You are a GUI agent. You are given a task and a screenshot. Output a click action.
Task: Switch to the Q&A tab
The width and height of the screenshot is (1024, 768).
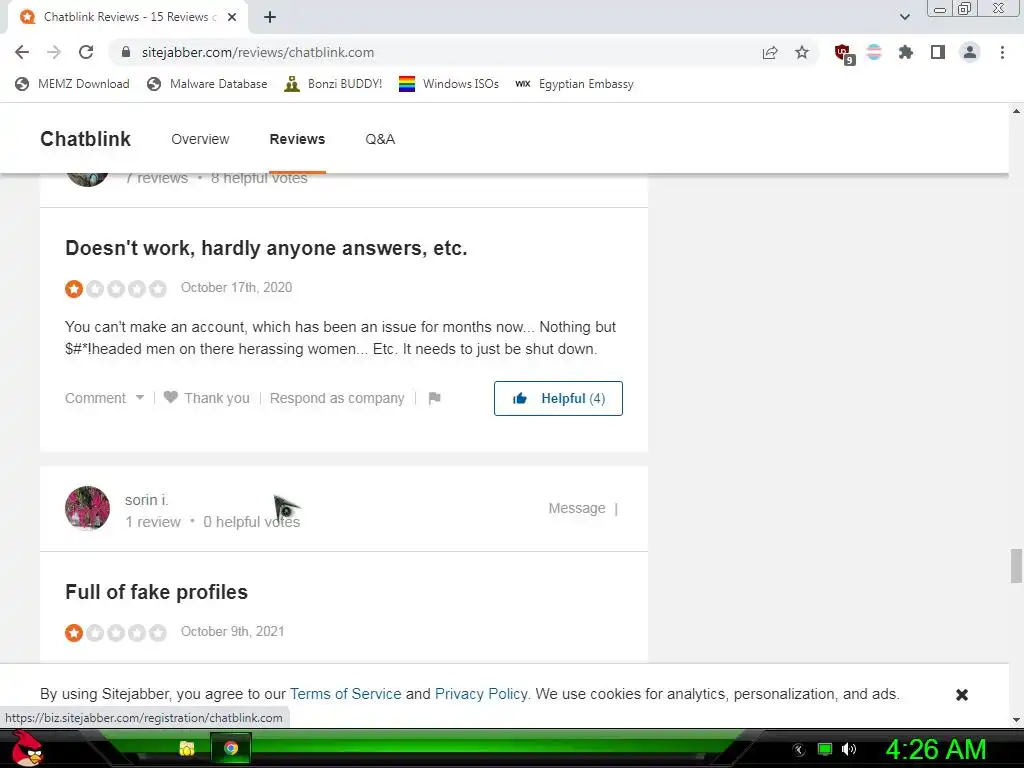pos(380,139)
